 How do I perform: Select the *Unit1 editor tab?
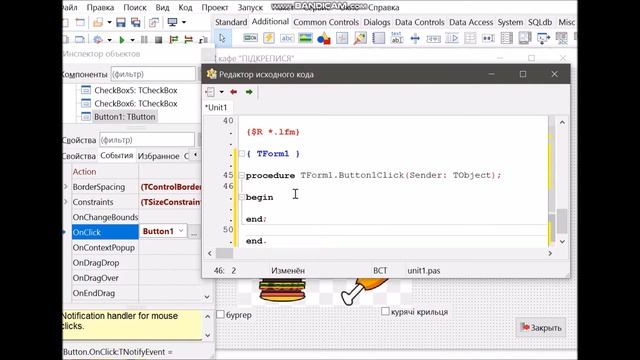click(x=216, y=107)
